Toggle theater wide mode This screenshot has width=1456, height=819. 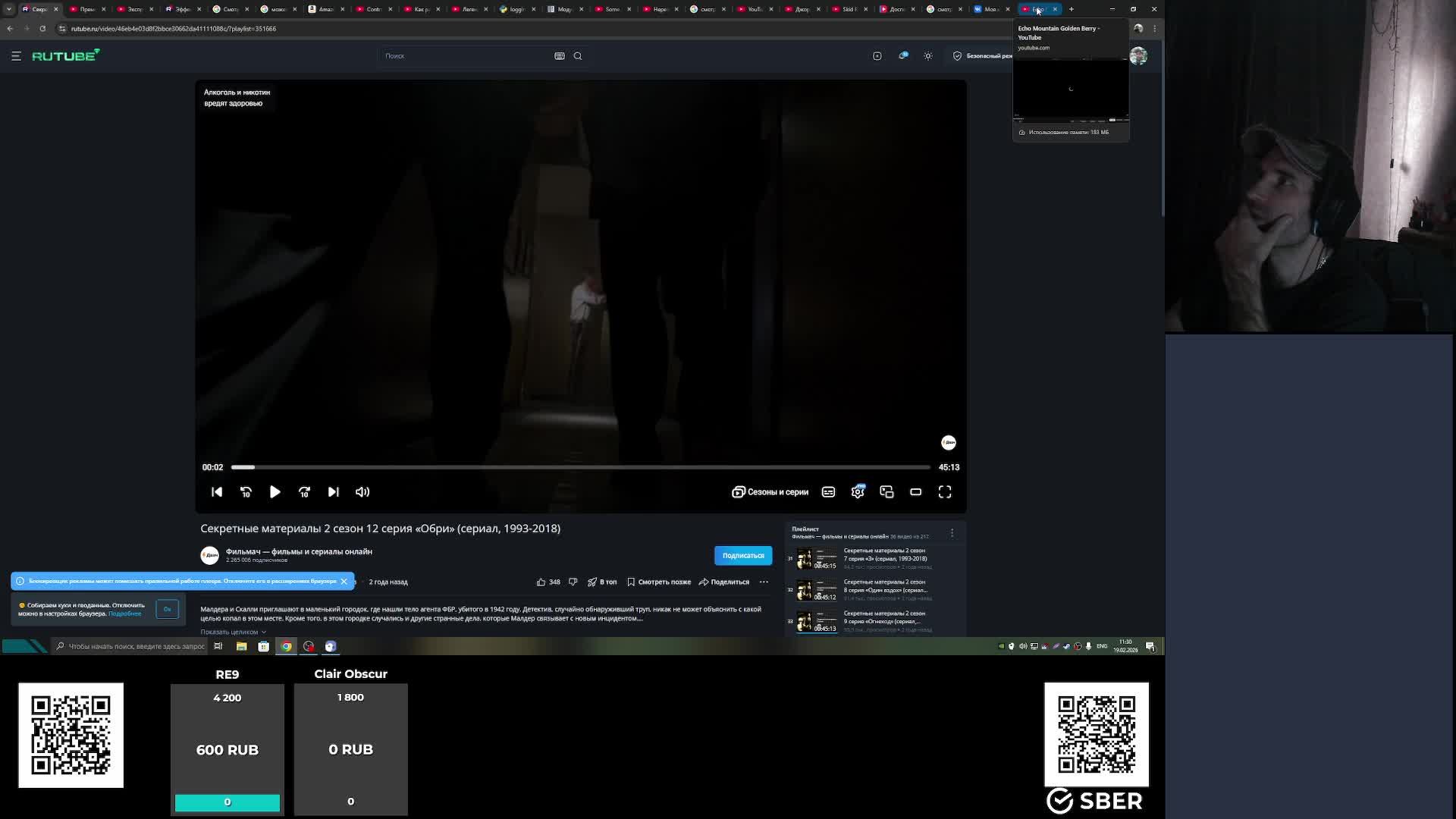[x=915, y=492]
